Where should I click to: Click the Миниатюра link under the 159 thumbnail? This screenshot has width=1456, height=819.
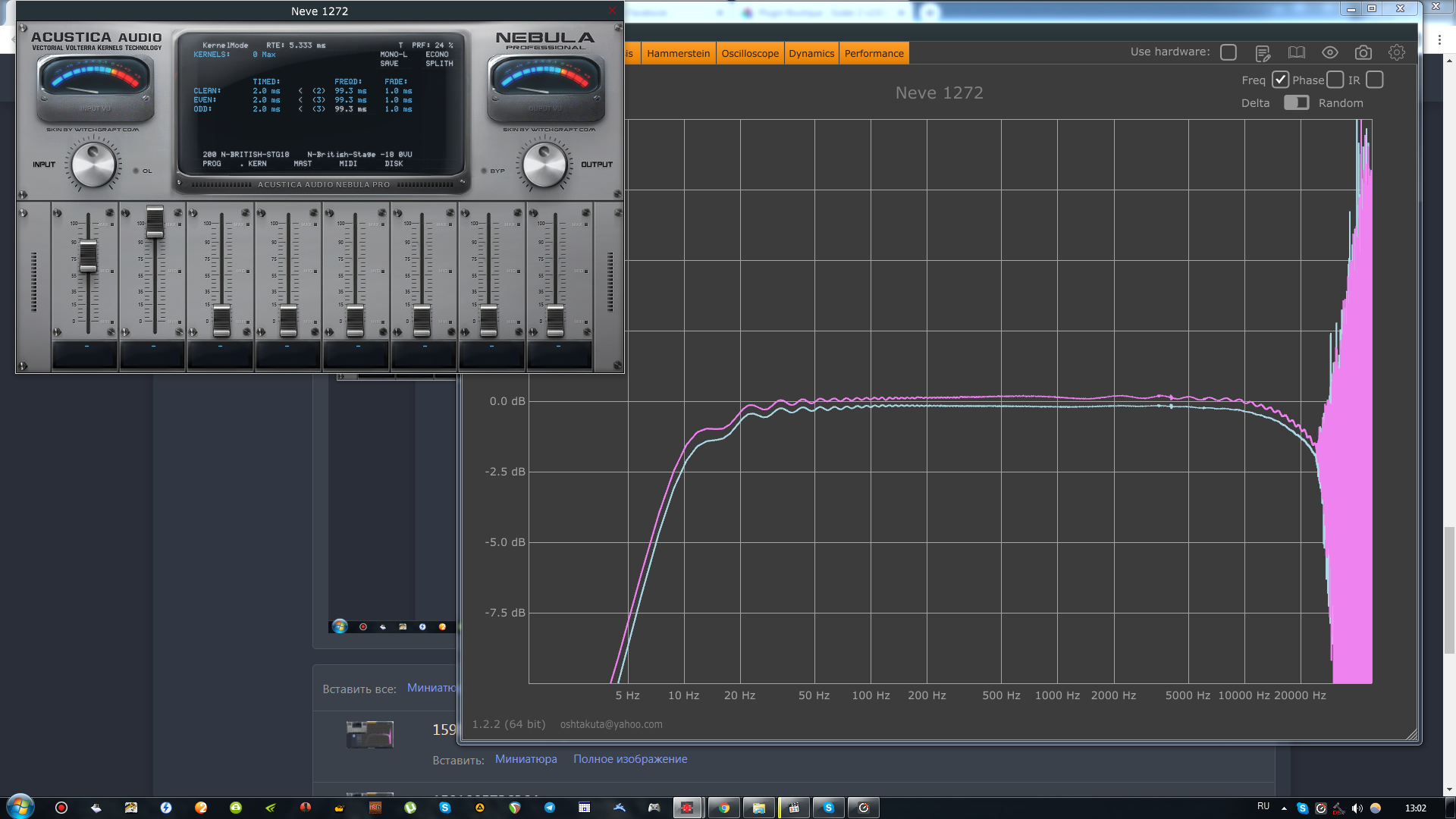tap(526, 759)
